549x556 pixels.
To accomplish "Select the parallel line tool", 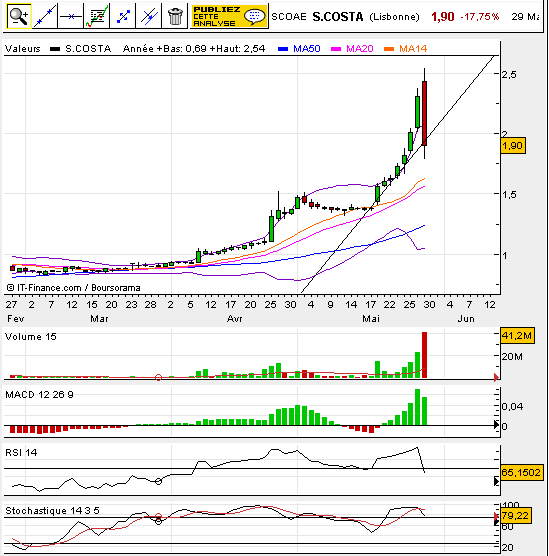I will pyautogui.click(x=149, y=16).
